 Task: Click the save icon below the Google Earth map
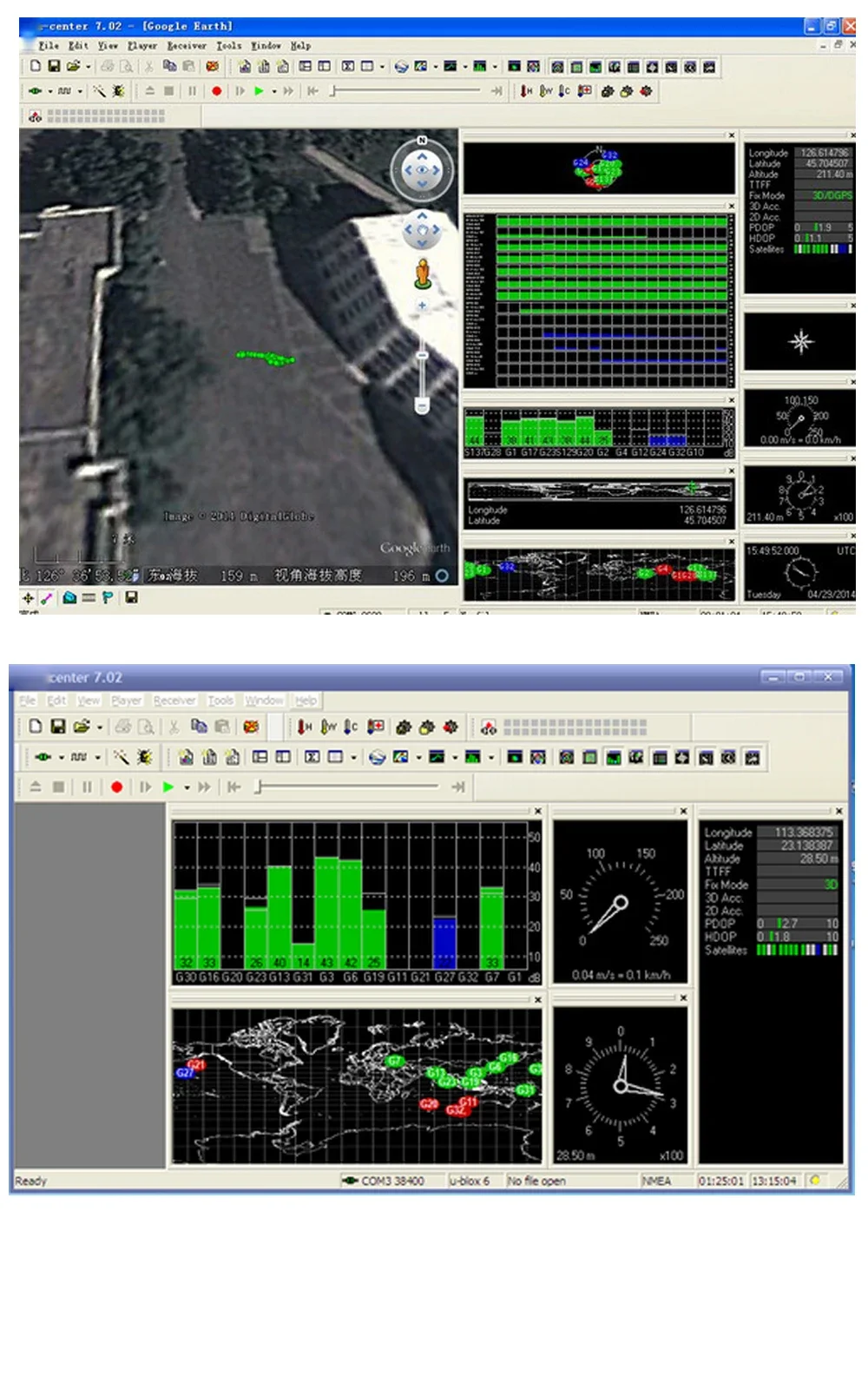click(132, 597)
